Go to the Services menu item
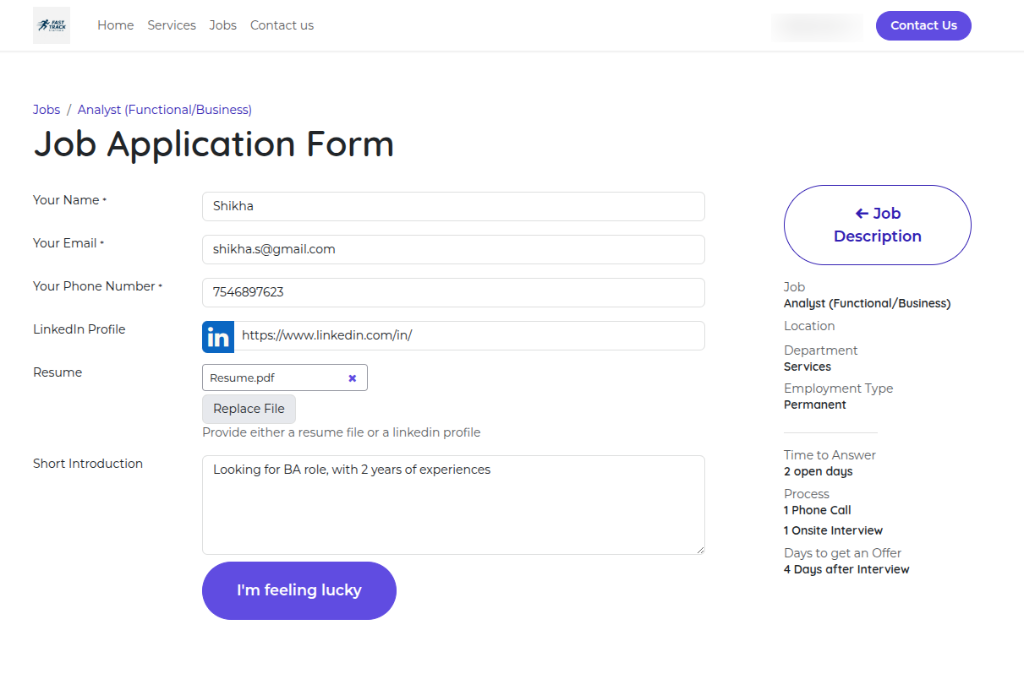1024x679 pixels. point(171,26)
